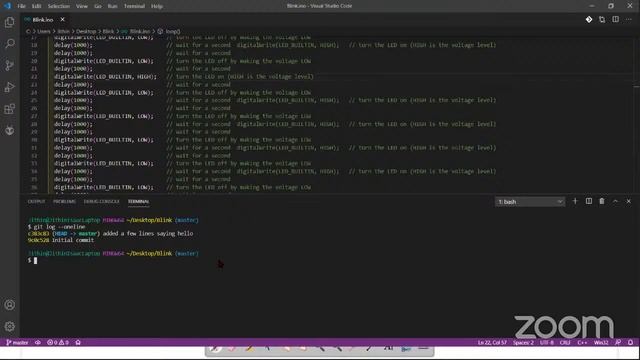Screen dimensions: 640x360
Task: Open the Run menu
Action: 112,6
